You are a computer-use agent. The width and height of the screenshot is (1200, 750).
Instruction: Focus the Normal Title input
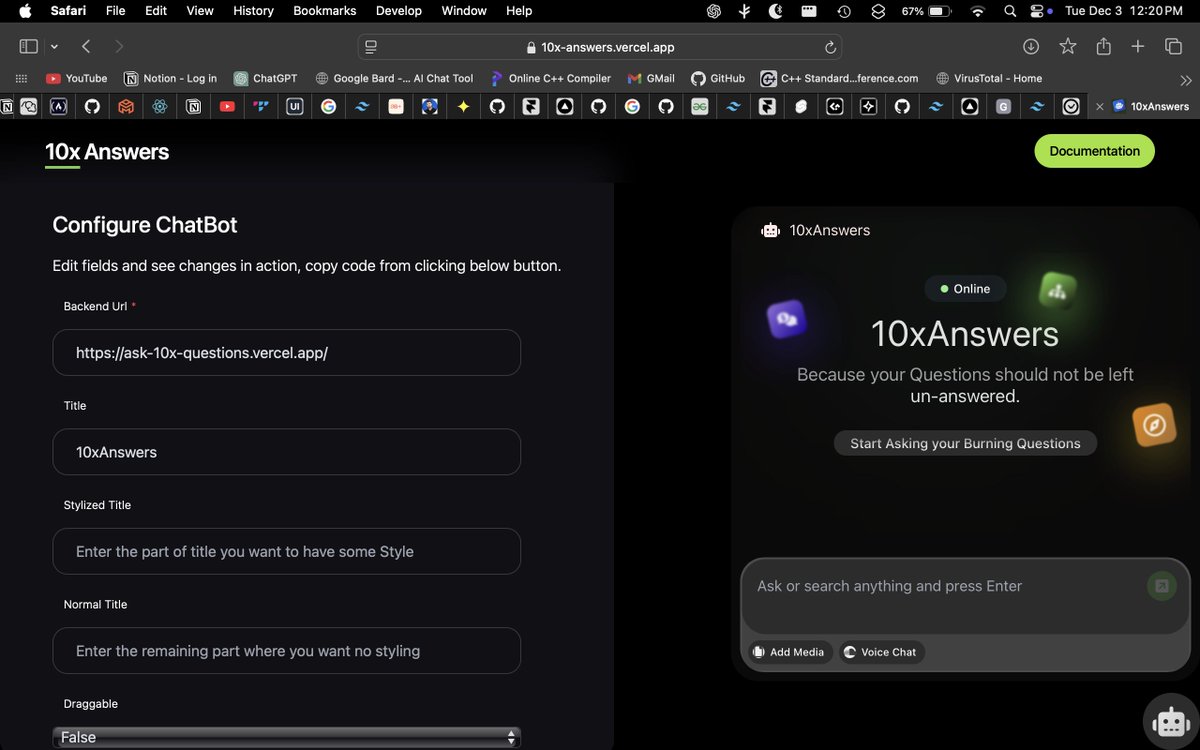[x=287, y=651]
